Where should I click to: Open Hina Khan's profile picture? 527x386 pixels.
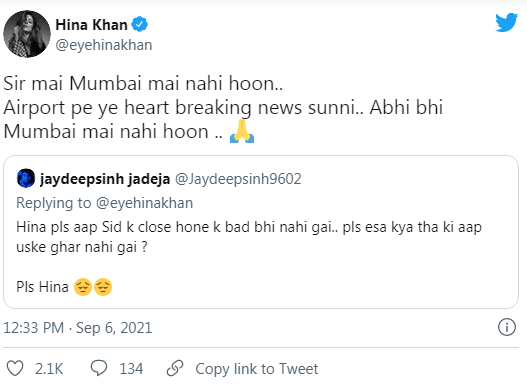(x=27, y=34)
